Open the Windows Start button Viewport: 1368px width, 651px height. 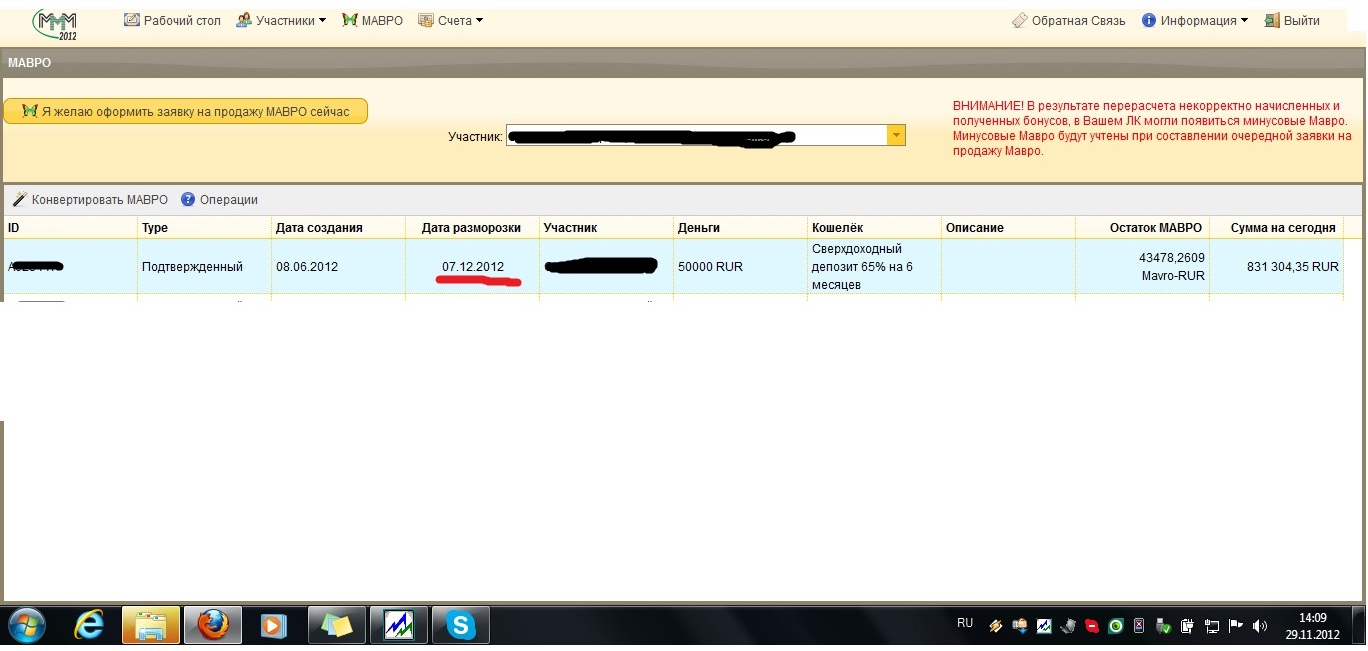click(x=26, y=626)
